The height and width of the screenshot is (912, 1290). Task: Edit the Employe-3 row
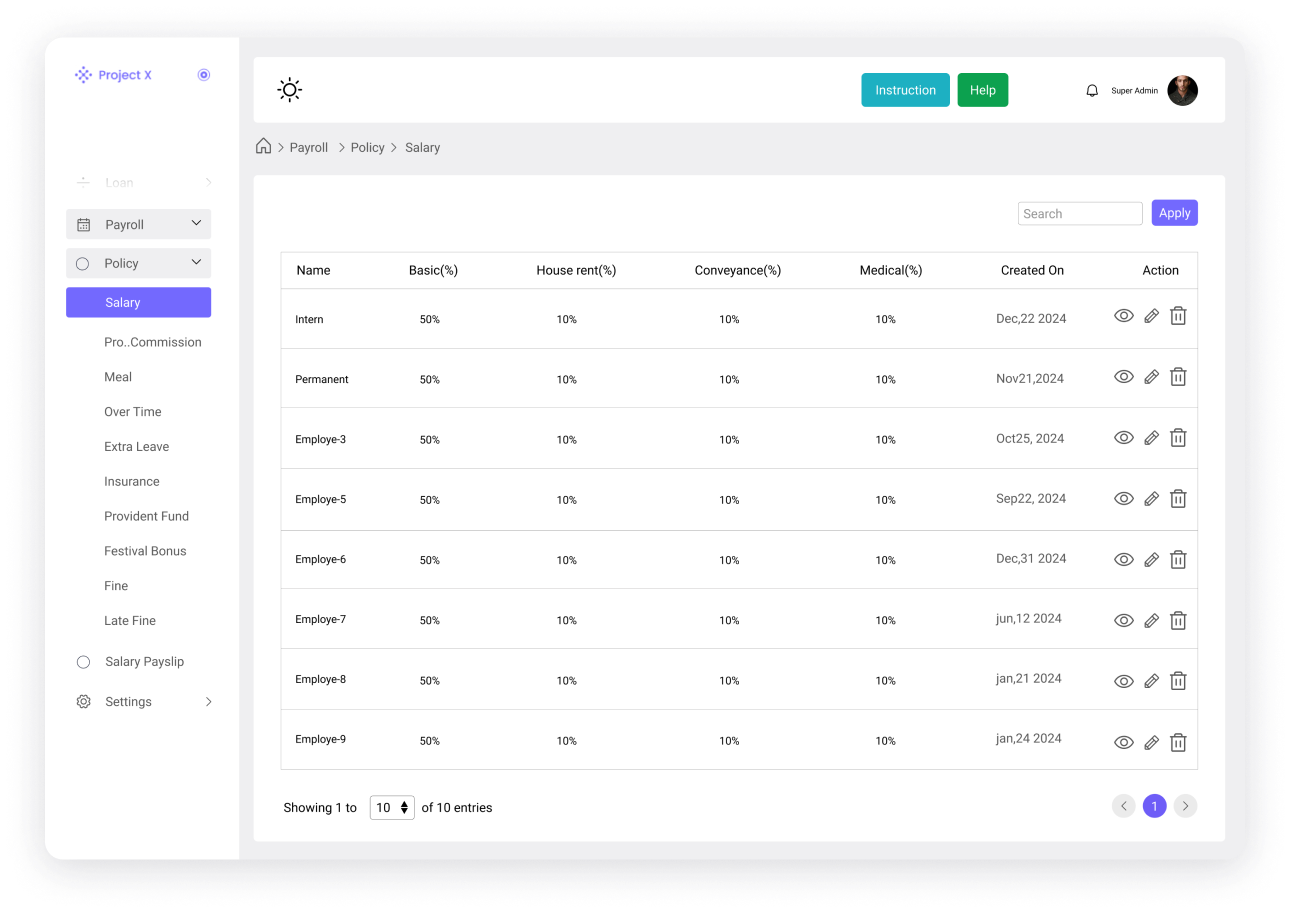[x=1151, y=438]
